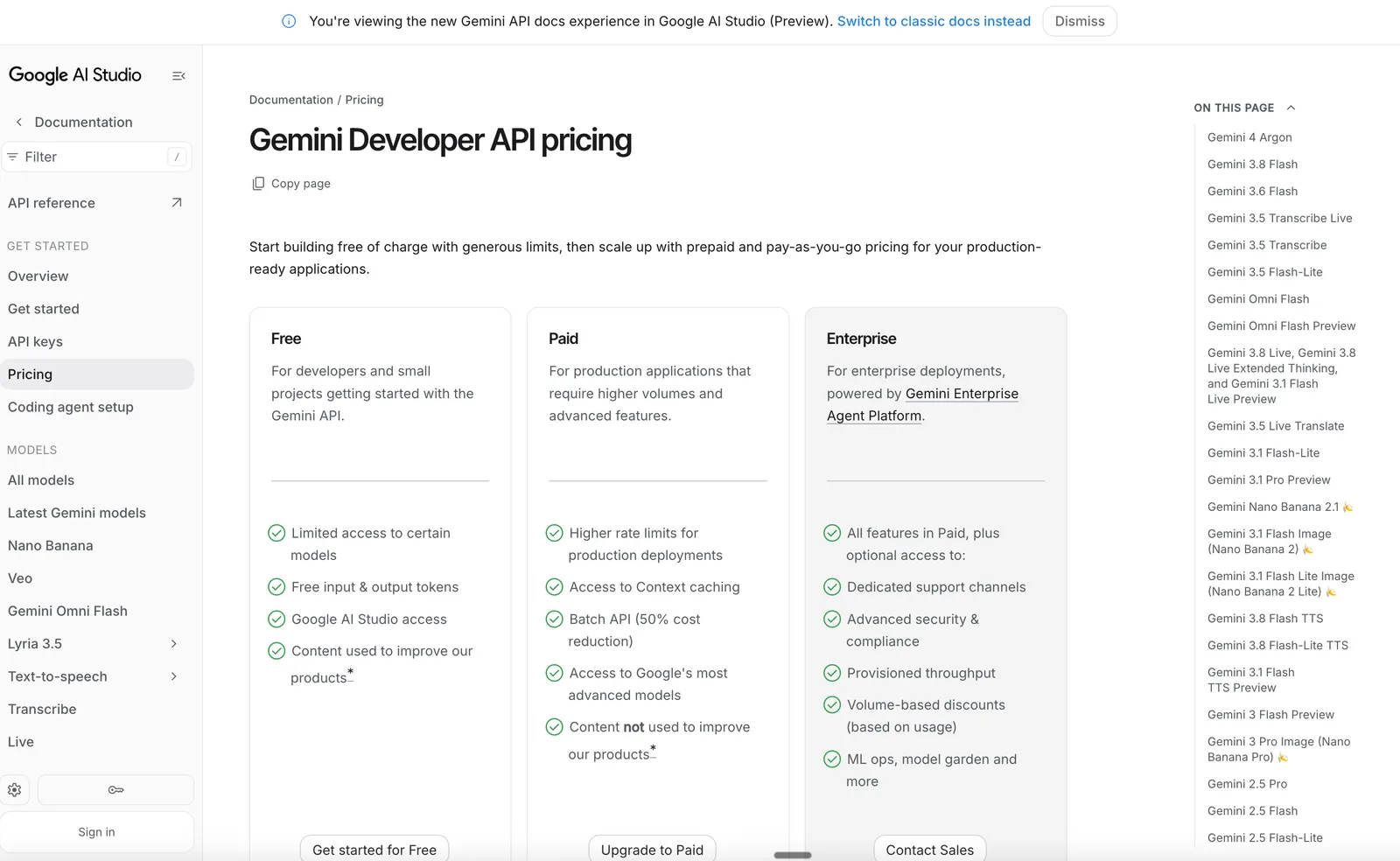Image resolution: width=1400 pixels, height=861 pixels.
Task: Click Upgrade to Paid button
Action: pyautogui.click(x=652, y=849)
